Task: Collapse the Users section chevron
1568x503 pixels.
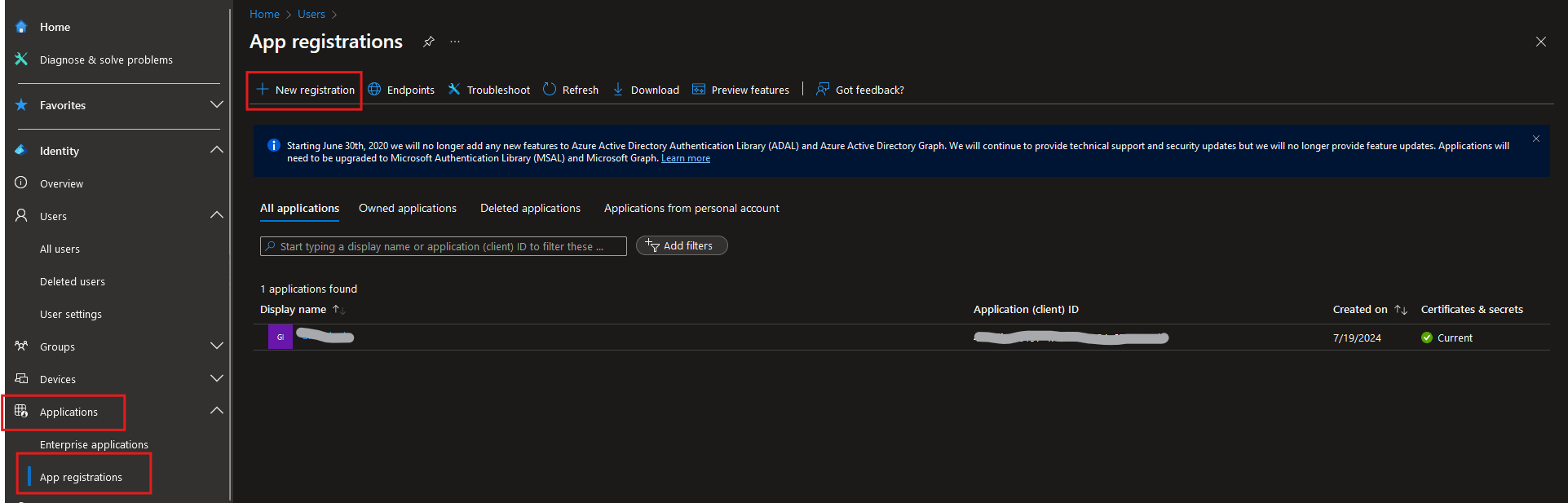Action: point(217,215)
